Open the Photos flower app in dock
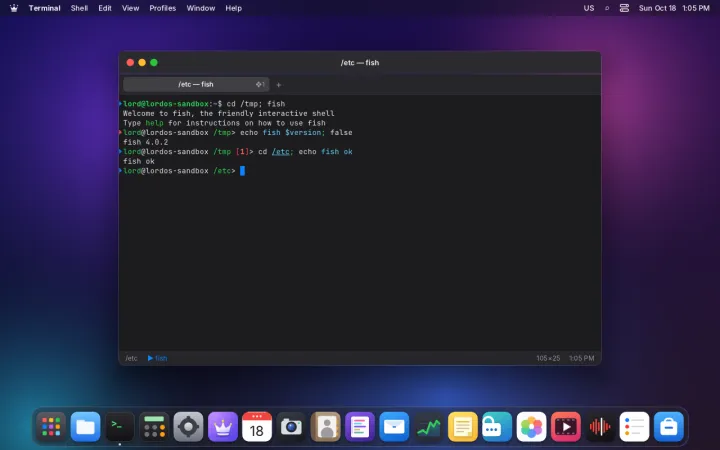The image size is (720, 450). [x=531, y=427]
